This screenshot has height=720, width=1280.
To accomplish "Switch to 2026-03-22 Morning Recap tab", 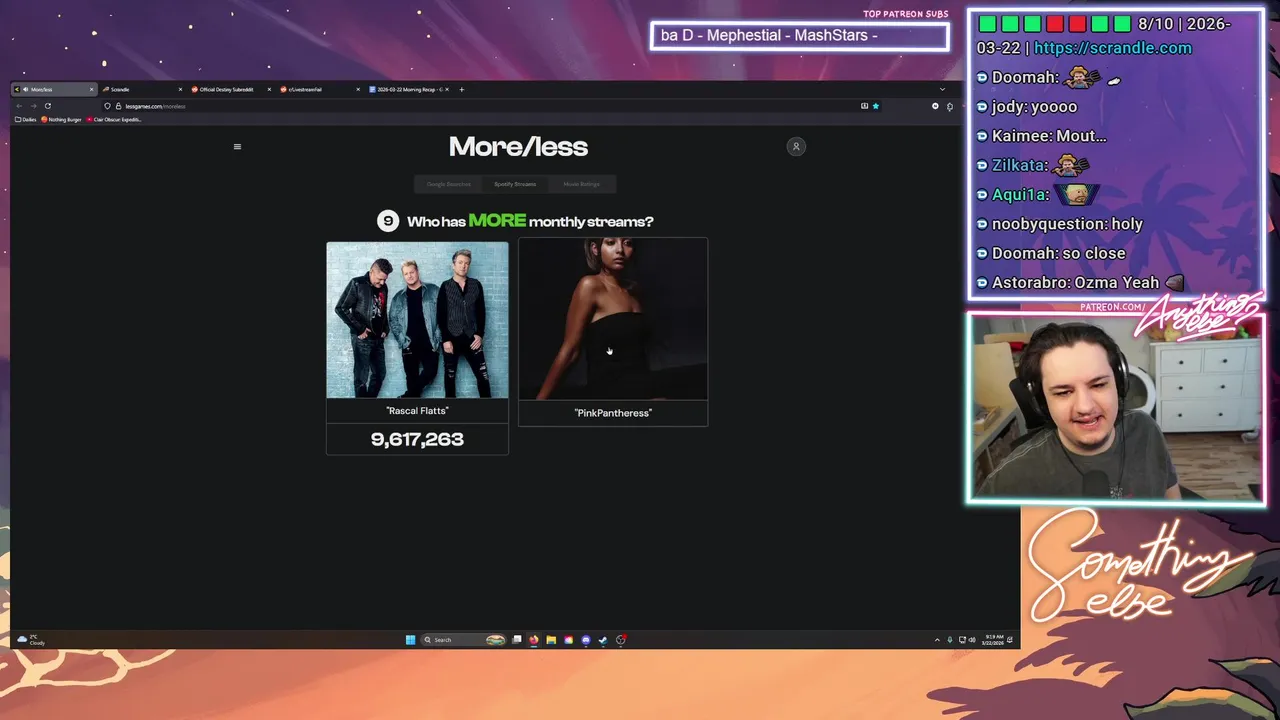I will pyautogui.click(x=409, y=89).
